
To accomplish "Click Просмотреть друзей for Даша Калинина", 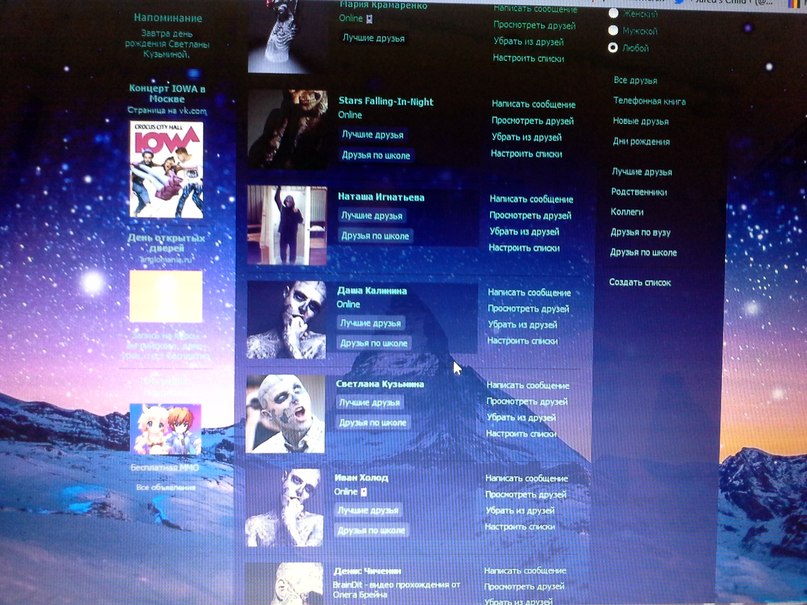I will click(528, 309).
